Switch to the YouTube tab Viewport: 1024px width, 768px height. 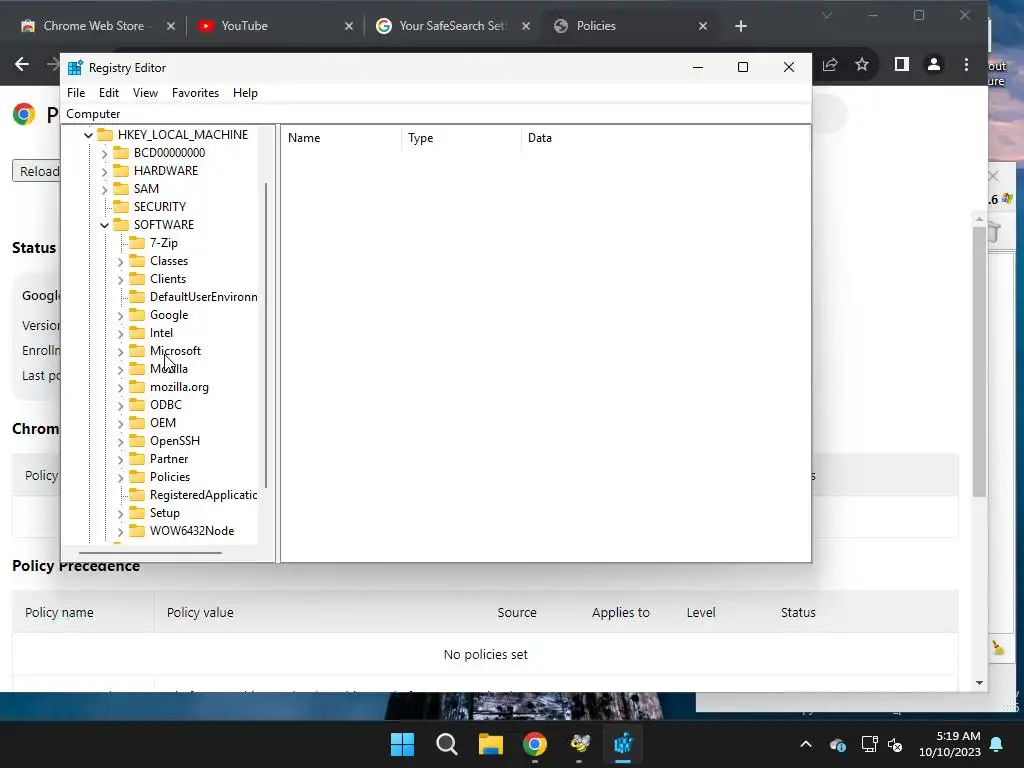click(x=243, y=25)
